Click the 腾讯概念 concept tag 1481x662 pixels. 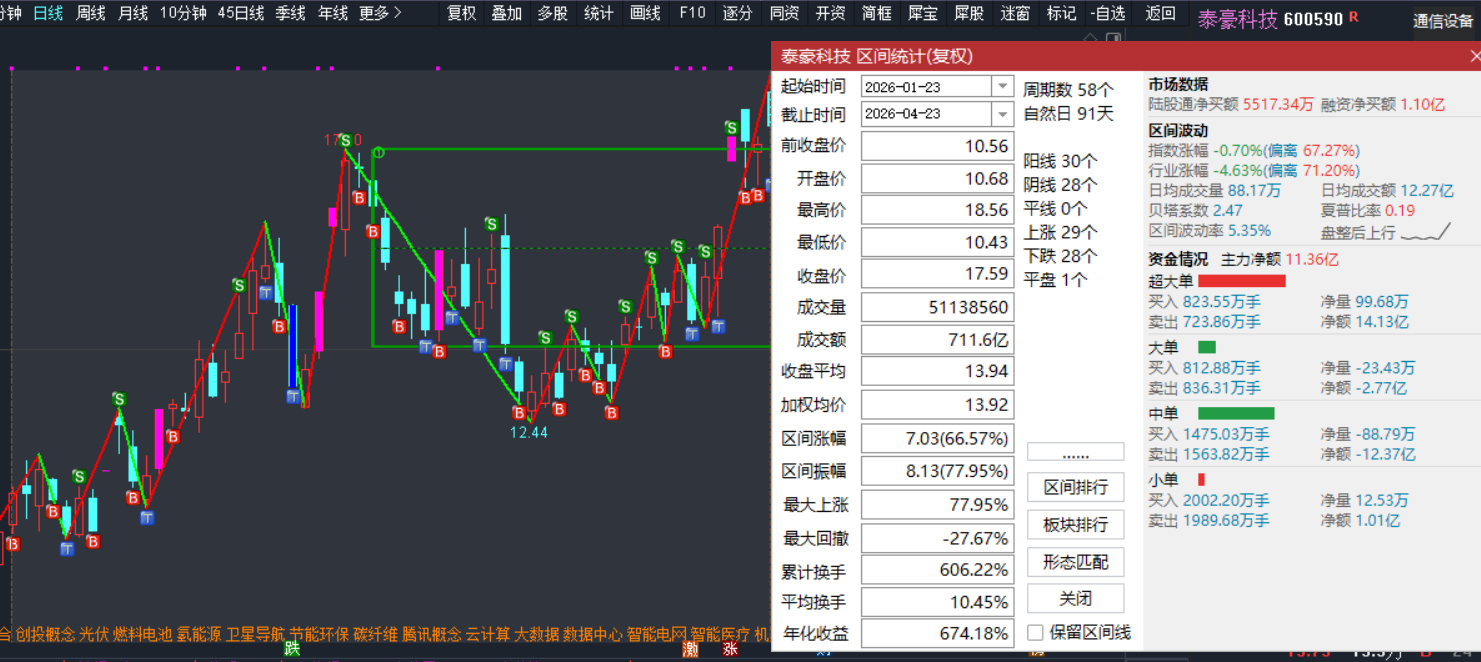433,634
